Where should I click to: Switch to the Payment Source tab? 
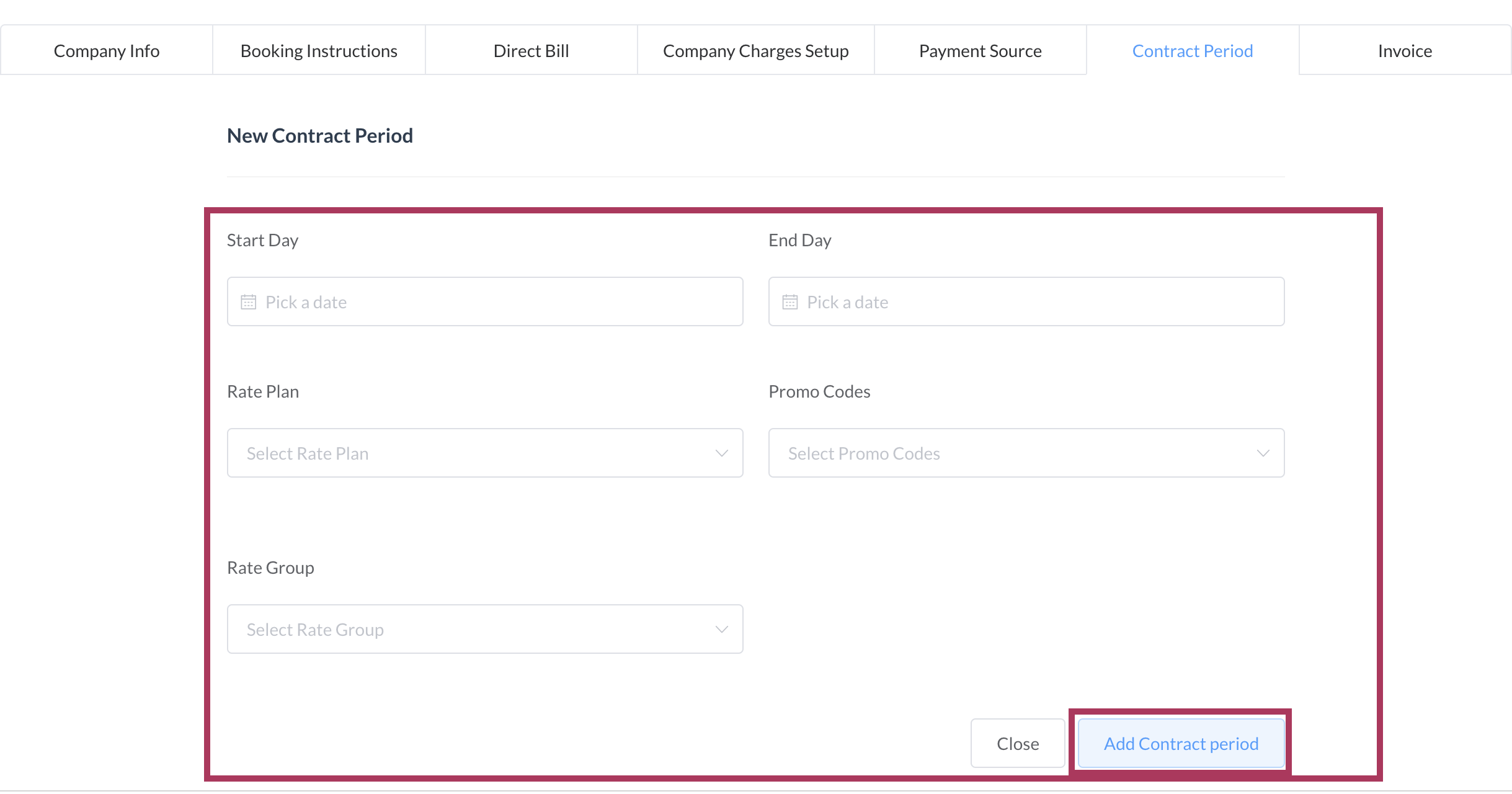[980, 51]
